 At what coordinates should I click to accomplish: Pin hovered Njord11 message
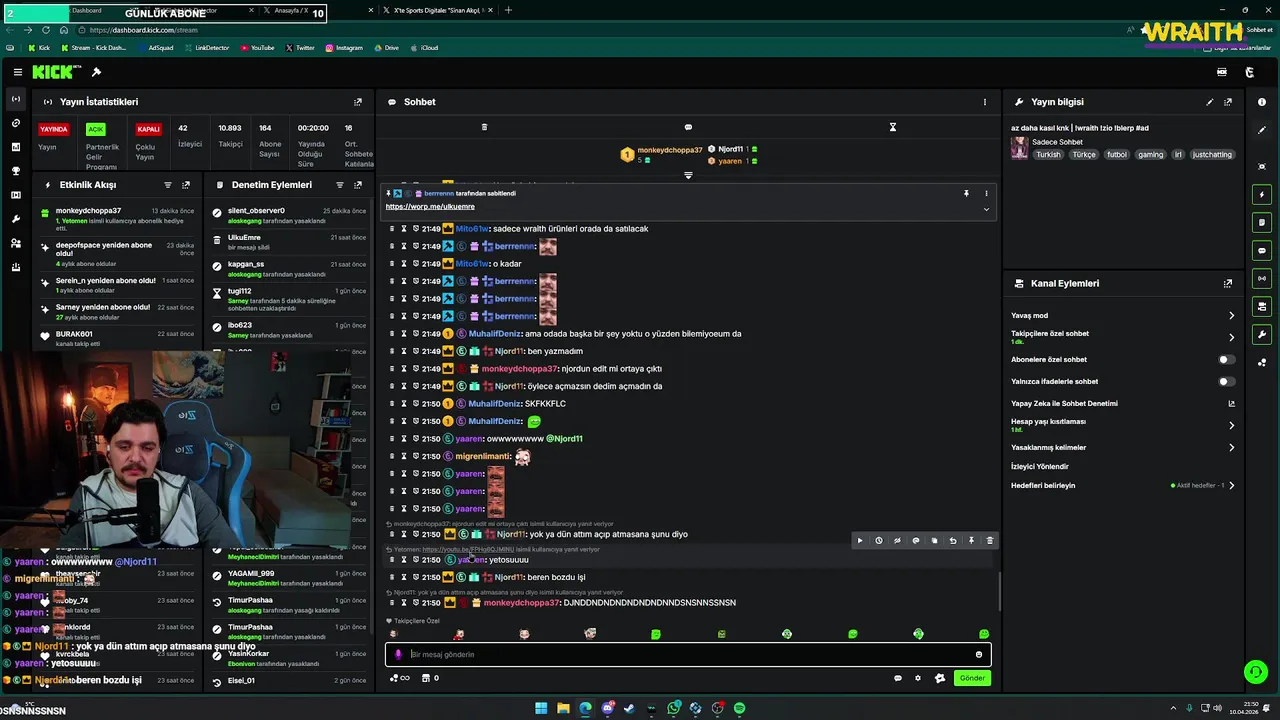[971, 540]
